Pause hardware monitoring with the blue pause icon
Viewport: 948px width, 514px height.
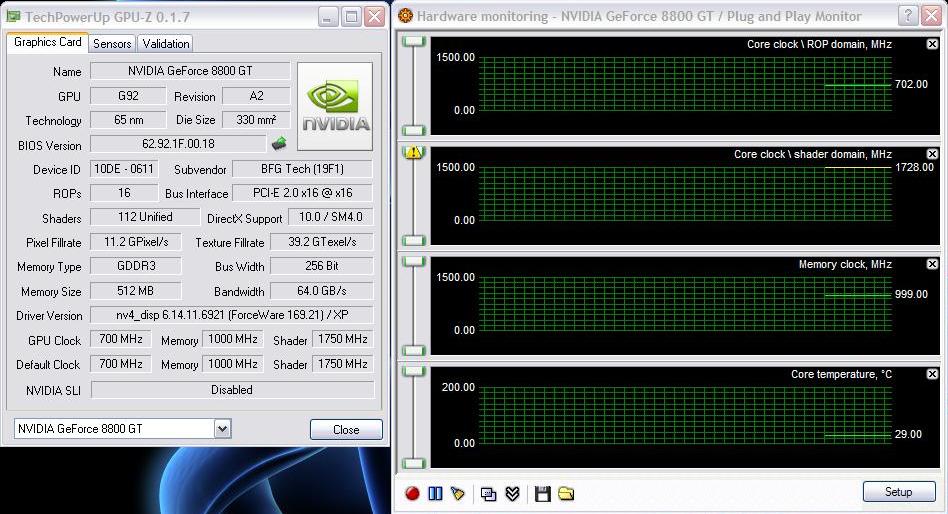pos(435,493)
